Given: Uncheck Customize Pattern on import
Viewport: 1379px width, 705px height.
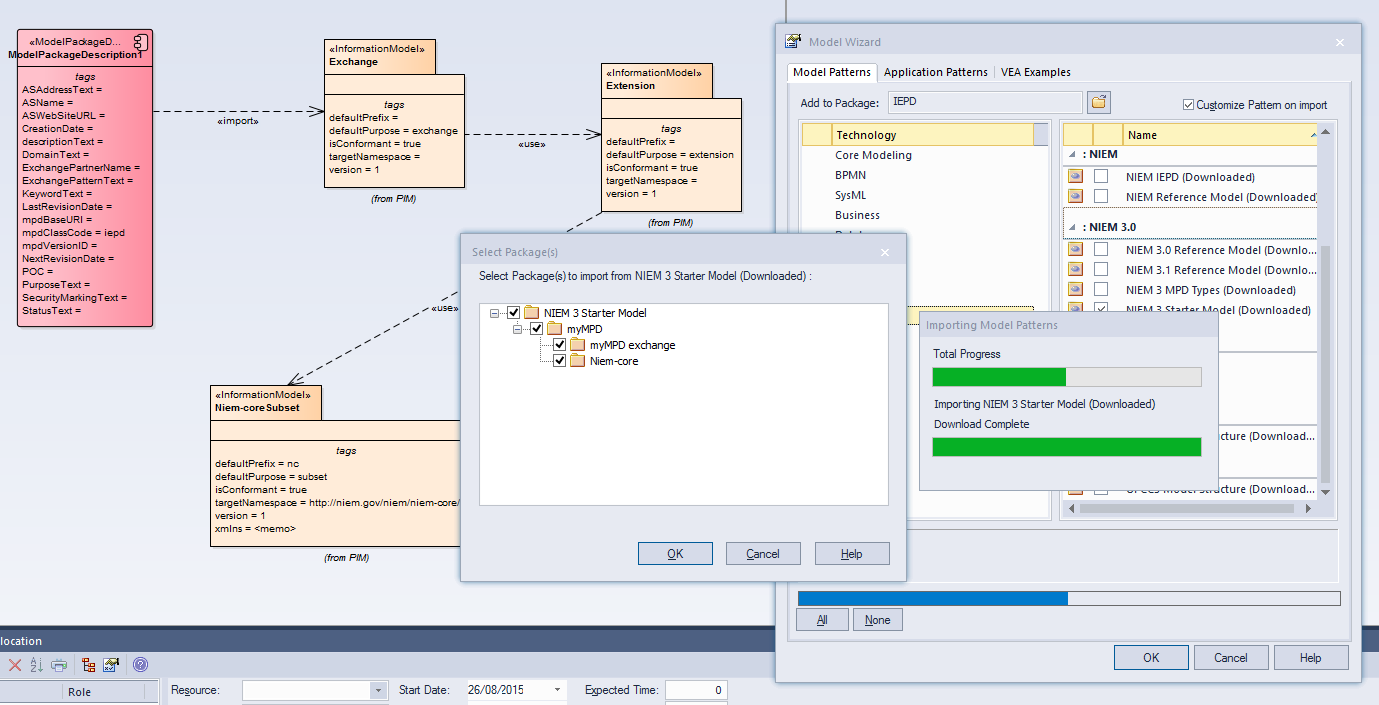Looking at the screenshot, I should [x=1188, y=105].
